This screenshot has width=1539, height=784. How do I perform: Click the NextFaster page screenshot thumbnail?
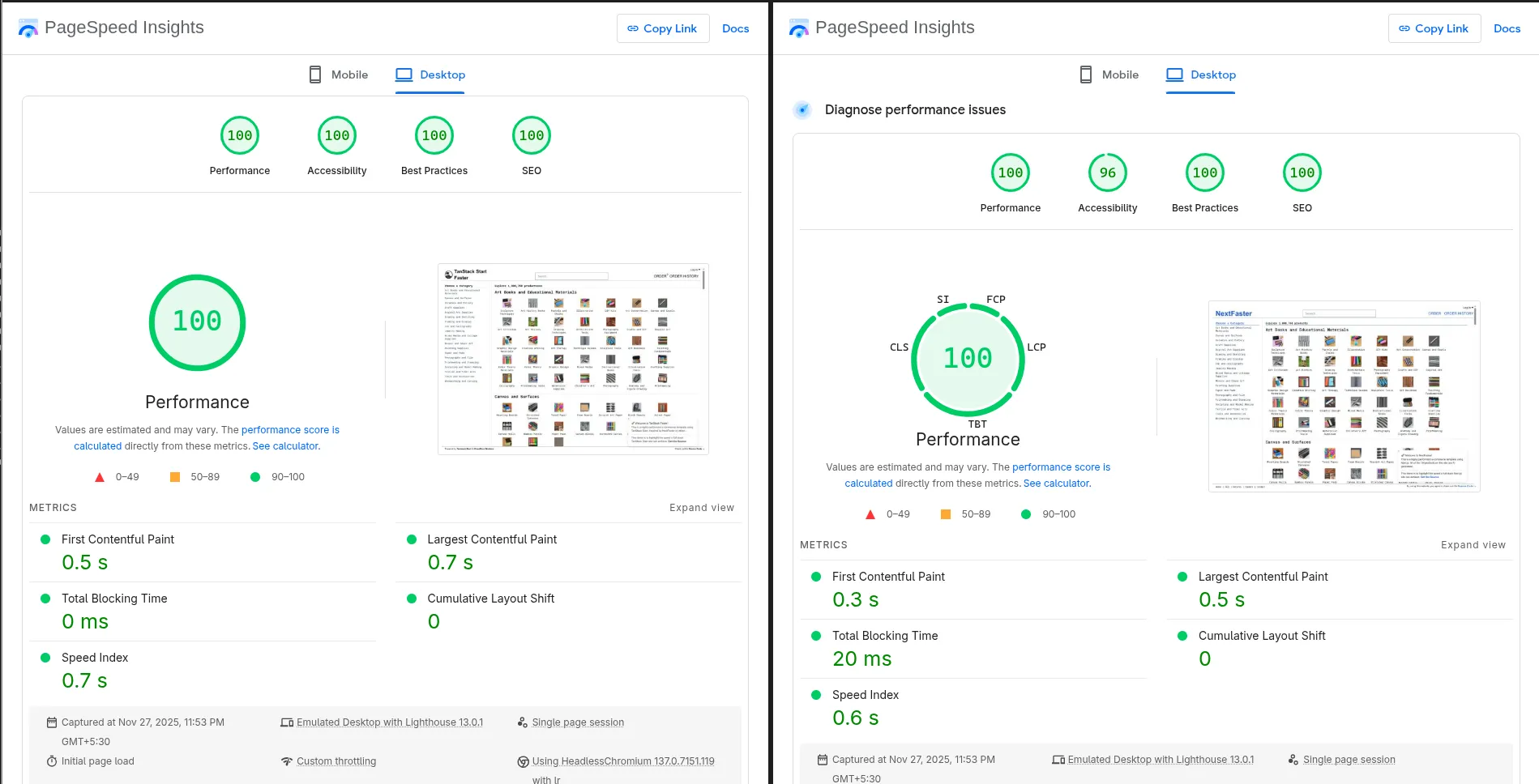(1344, 397)
